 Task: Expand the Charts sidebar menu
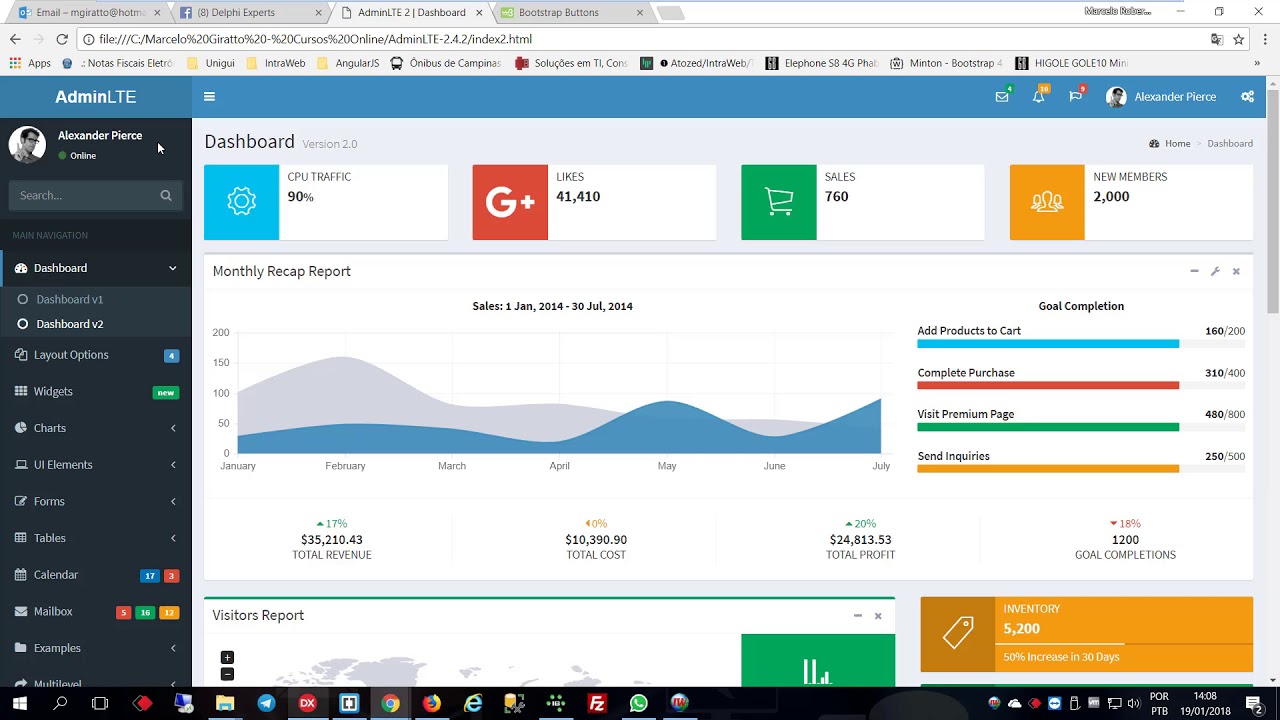click(x=96, y=428)
